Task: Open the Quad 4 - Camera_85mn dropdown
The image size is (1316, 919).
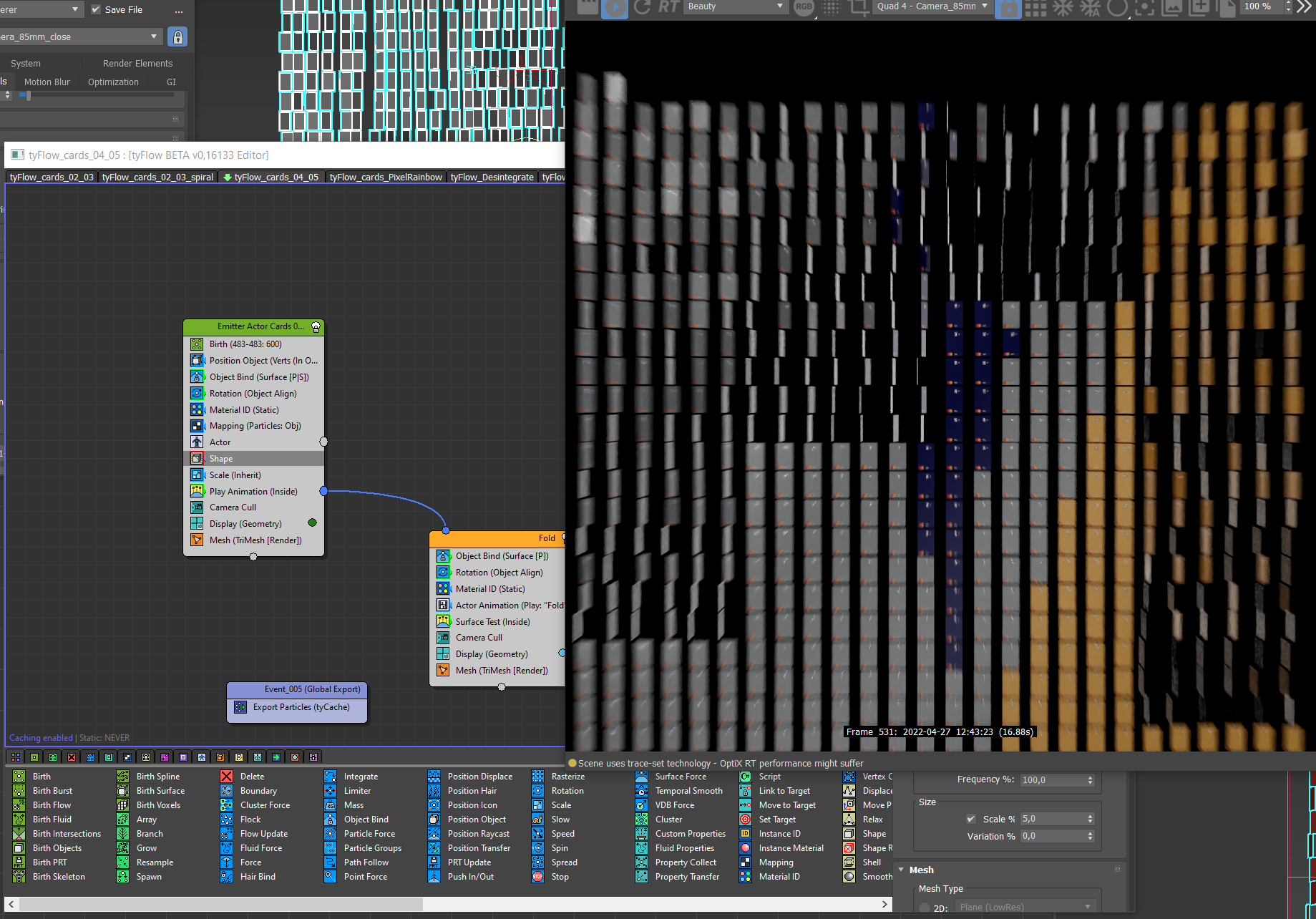Action: click(932, 6)
